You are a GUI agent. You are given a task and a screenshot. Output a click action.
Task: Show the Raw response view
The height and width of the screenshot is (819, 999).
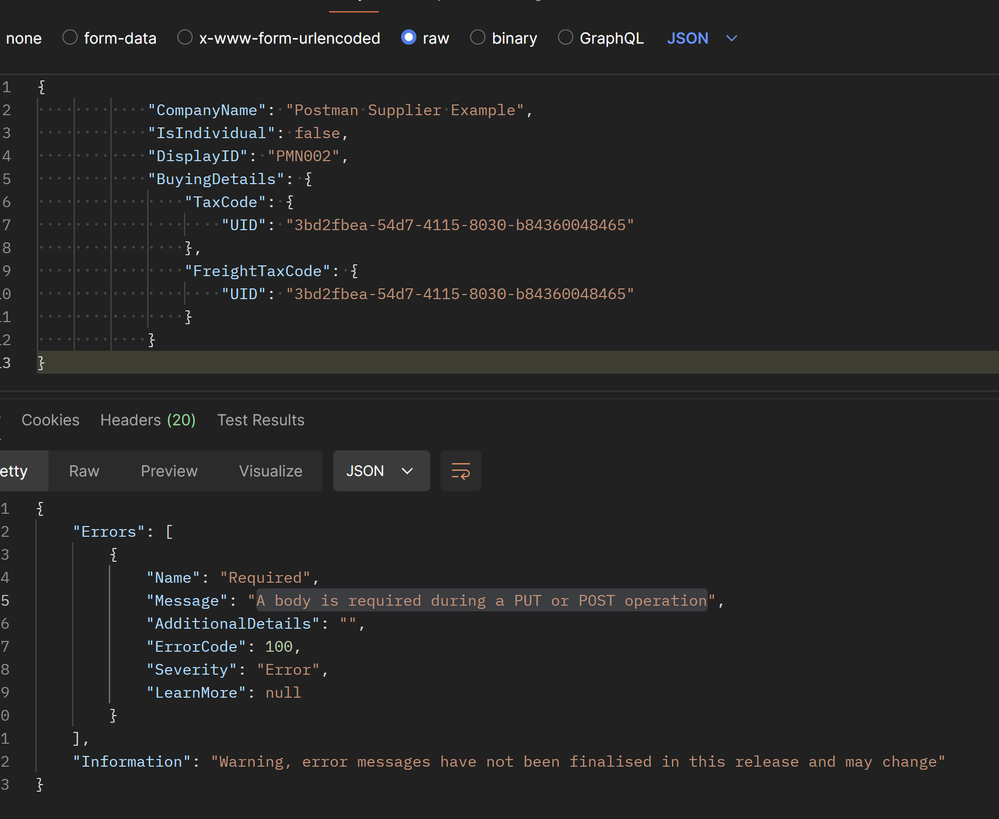(x=84, y=471)
